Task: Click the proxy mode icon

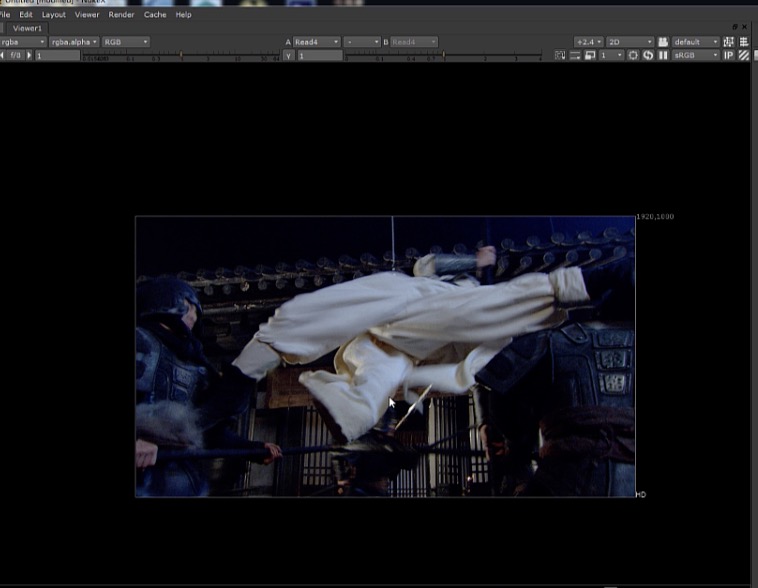Action: click(591, 55)
